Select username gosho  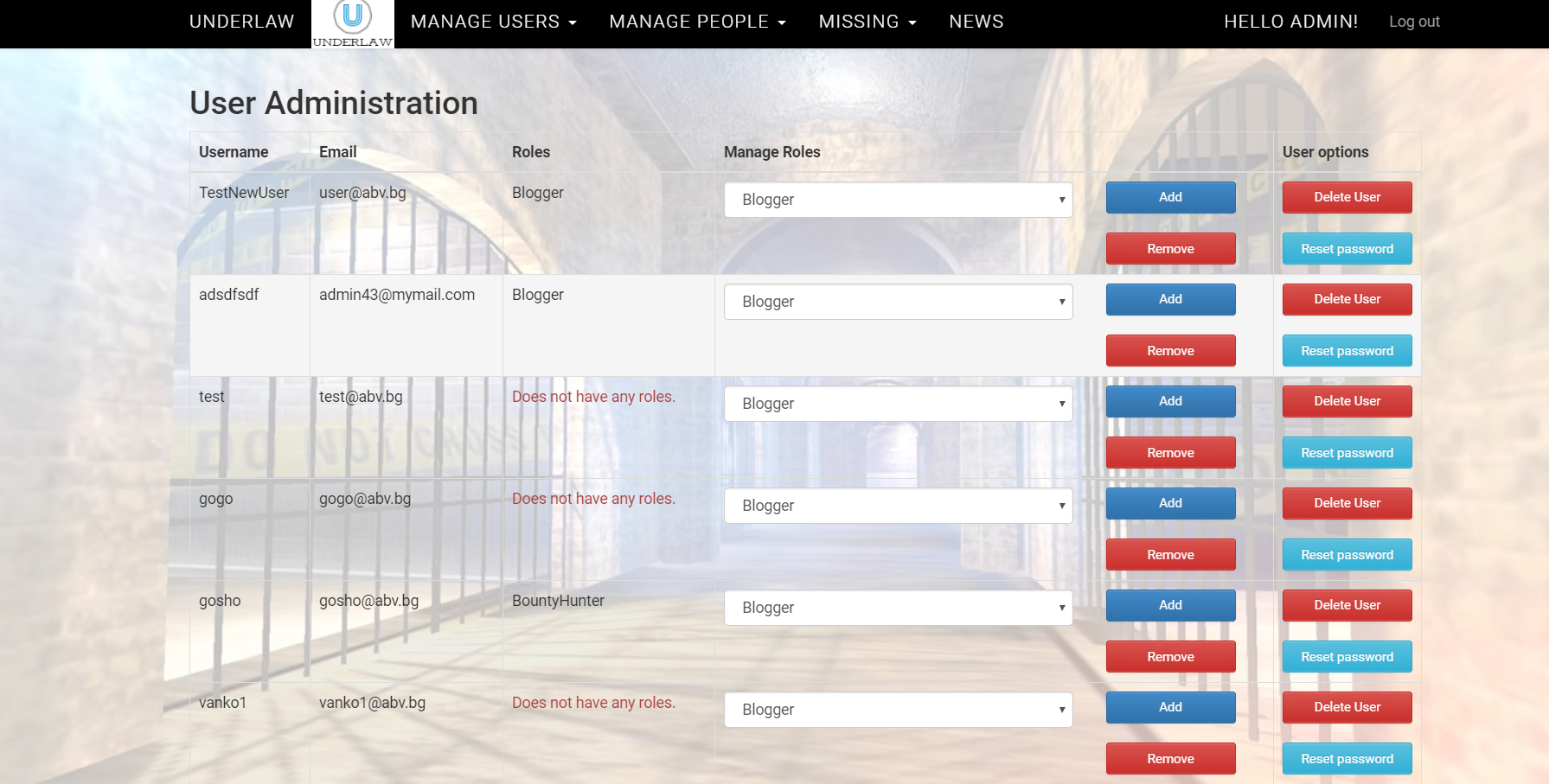tap(220, 601)
